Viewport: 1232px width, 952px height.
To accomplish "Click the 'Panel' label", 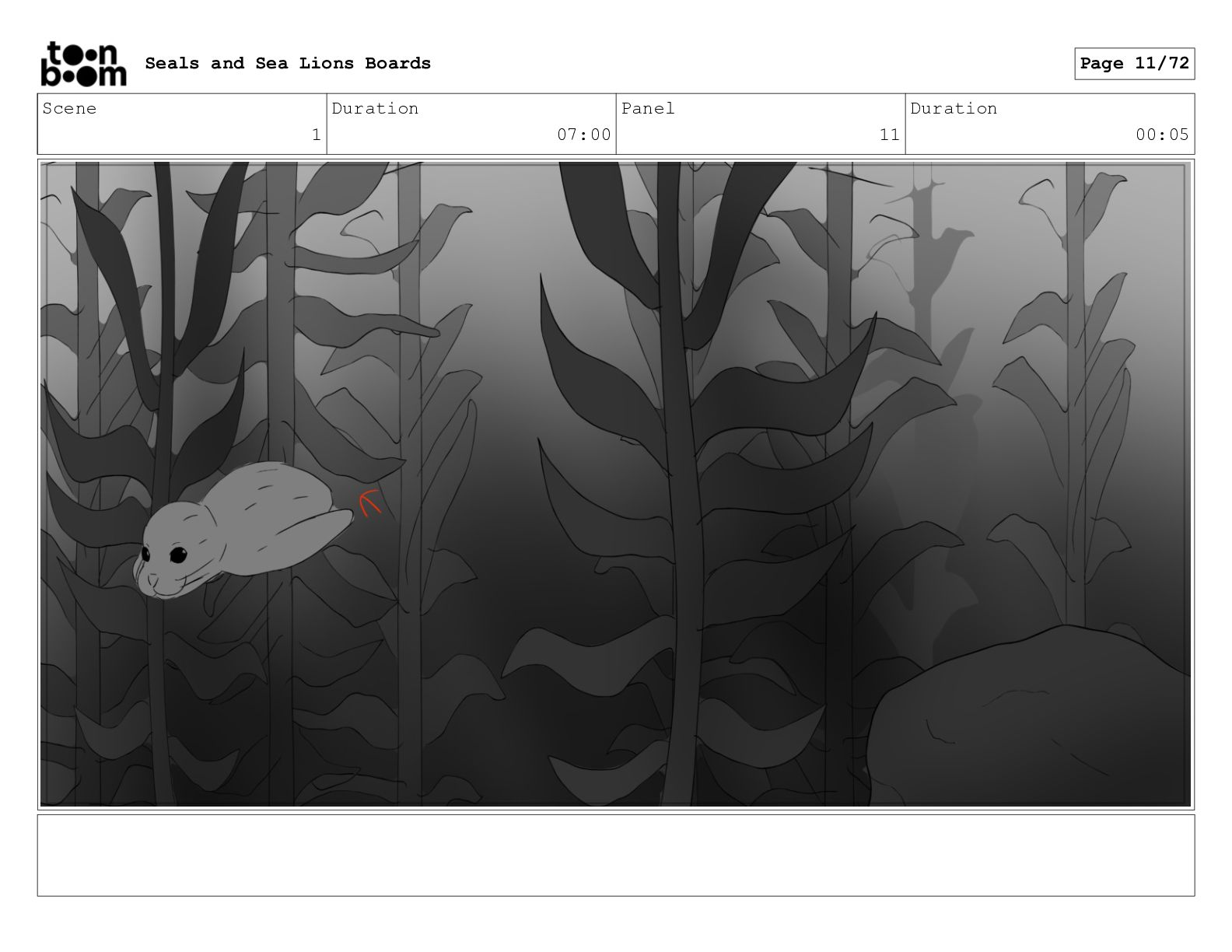I will point(648,108).
